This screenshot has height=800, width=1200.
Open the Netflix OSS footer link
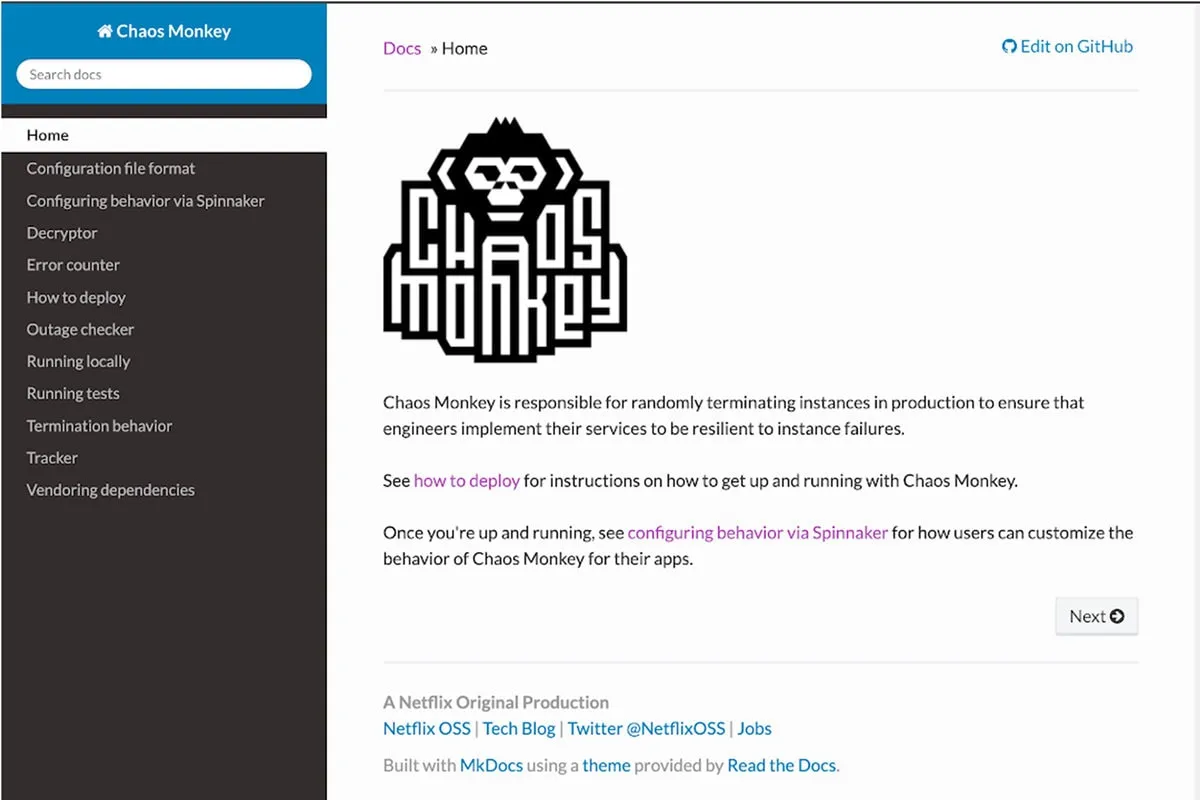tap(427, 728)
